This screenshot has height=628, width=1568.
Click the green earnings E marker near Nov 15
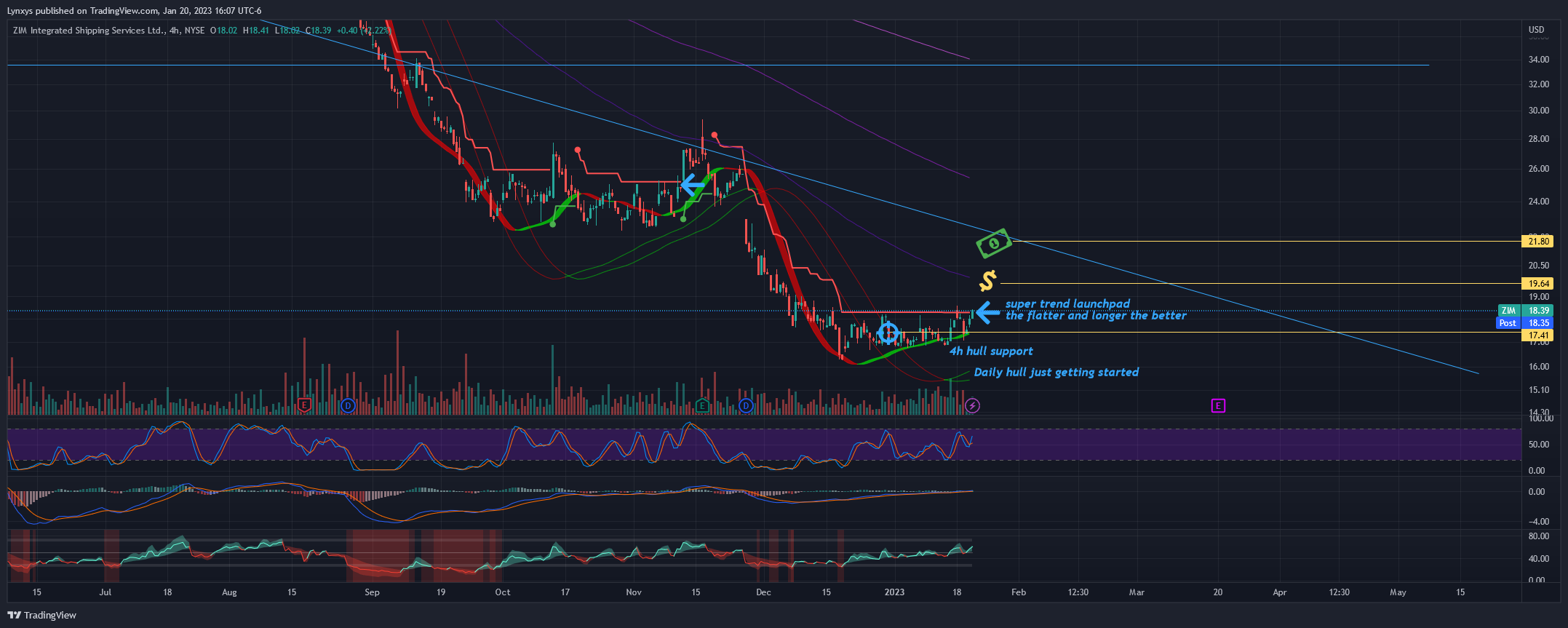tap(702, 405)
